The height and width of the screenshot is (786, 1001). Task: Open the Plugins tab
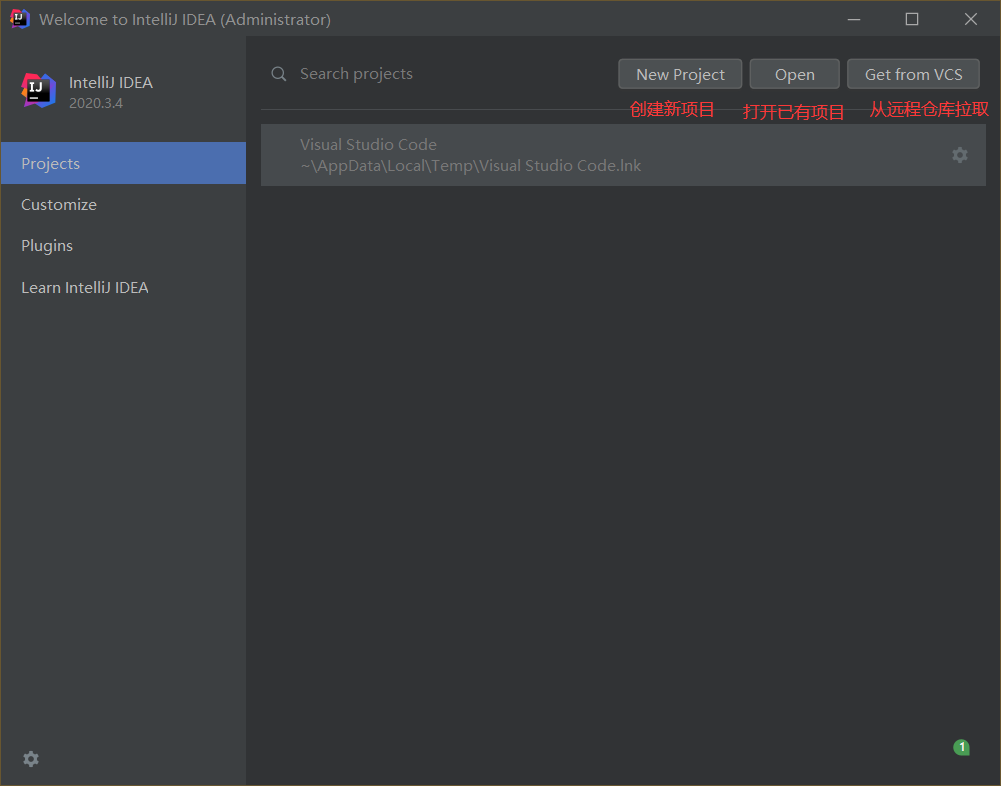[x=47, y=246]
